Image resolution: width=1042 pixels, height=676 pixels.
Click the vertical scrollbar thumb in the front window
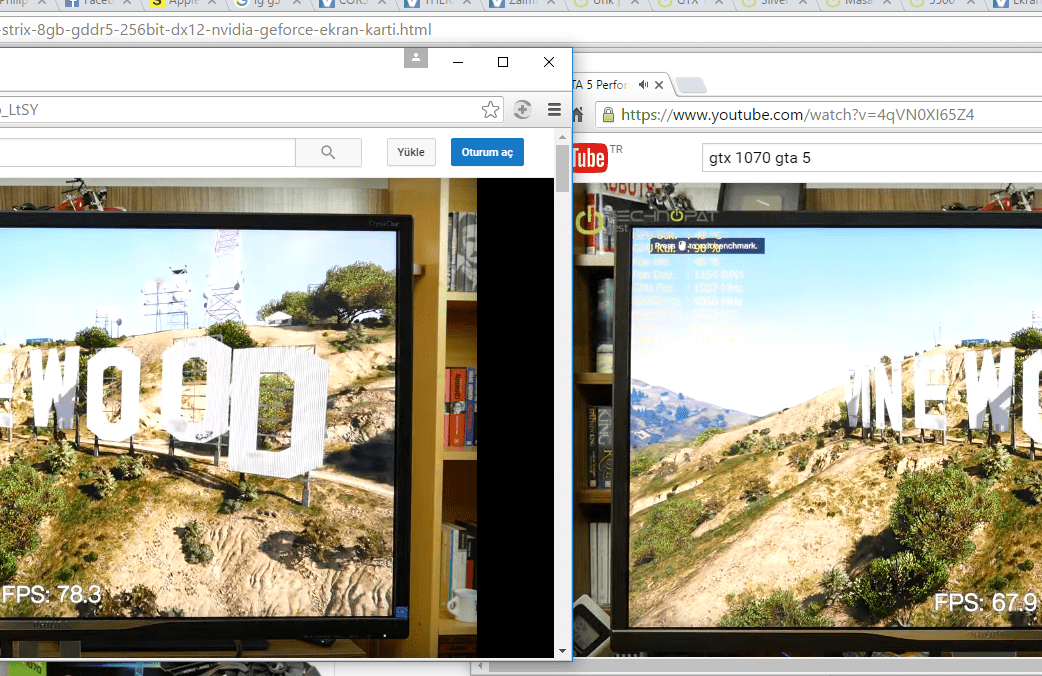pos(563,169)
